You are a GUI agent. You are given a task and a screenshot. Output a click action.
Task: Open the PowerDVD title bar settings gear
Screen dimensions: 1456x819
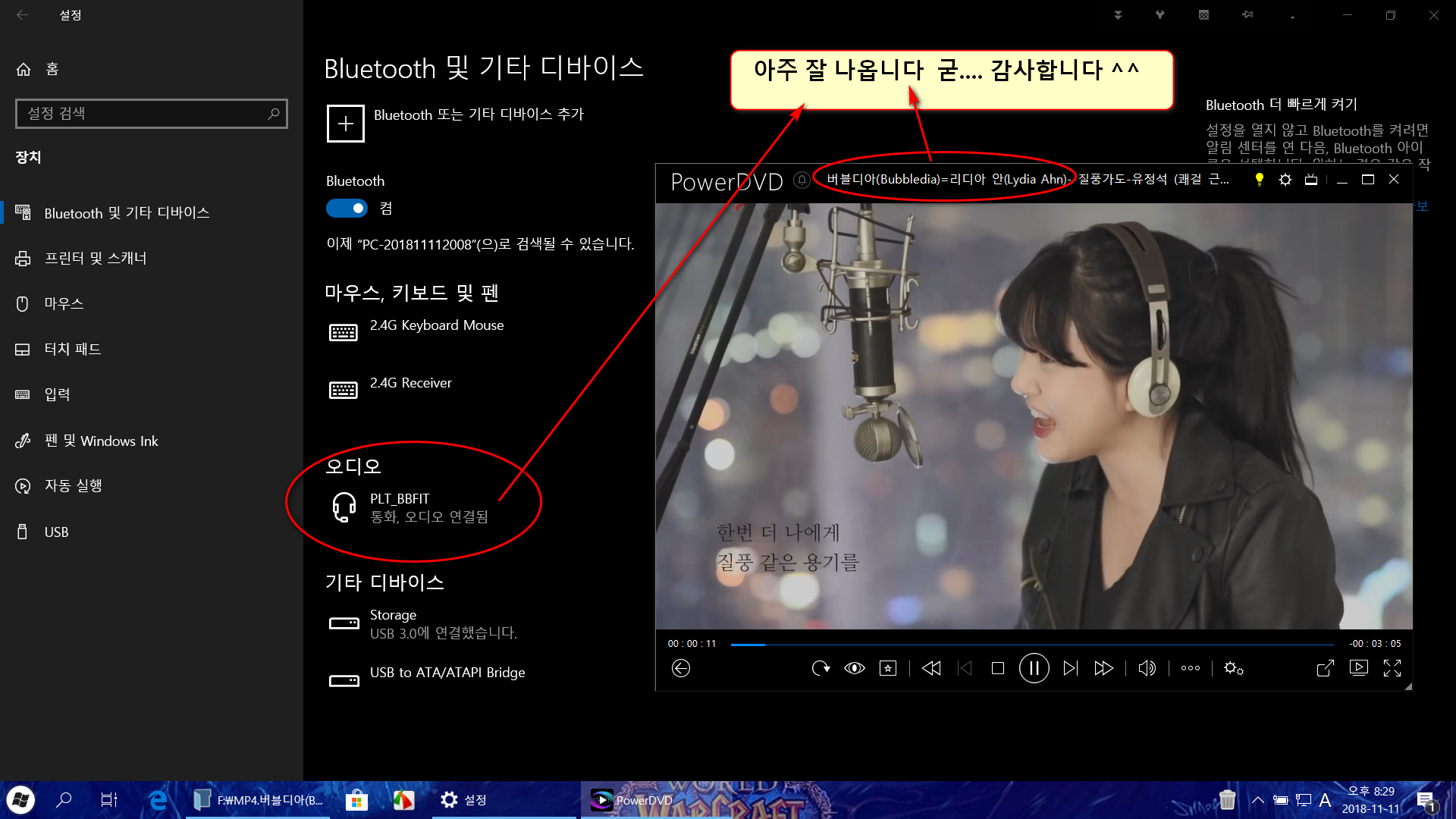pyautogui.click(x=1285, y=180)
